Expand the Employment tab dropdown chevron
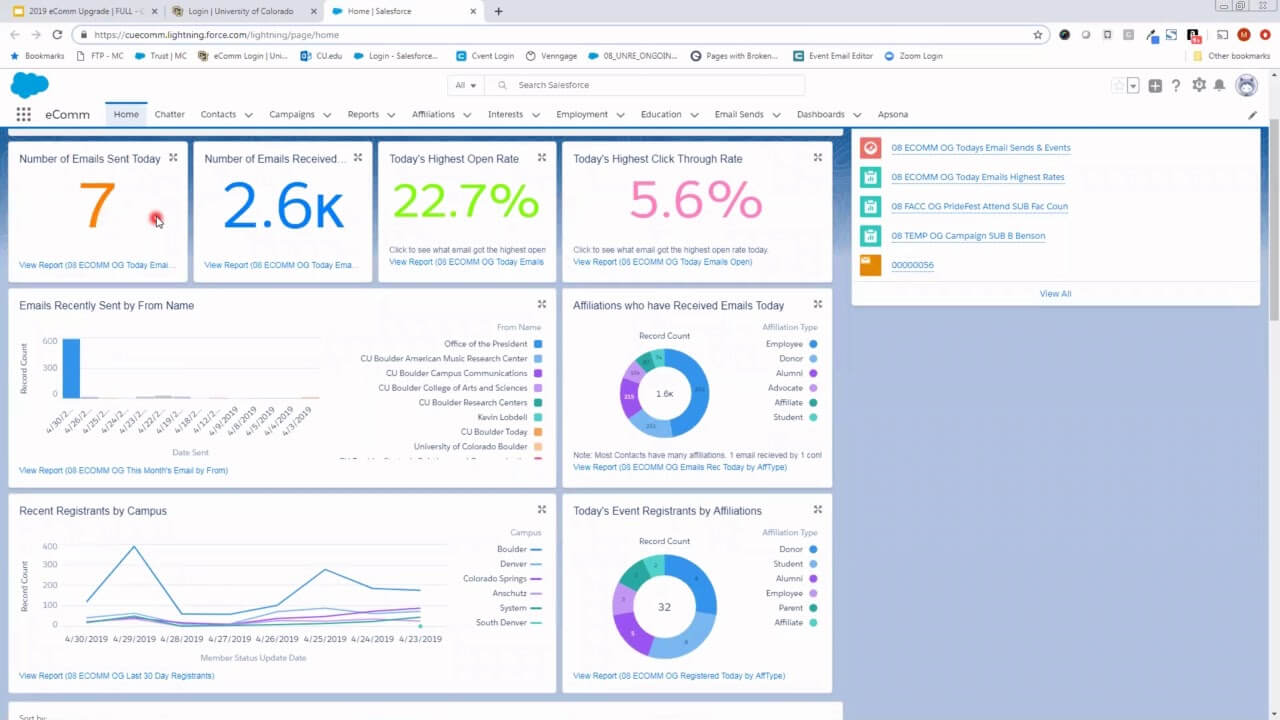The image size is (1280, 720). 620,115
